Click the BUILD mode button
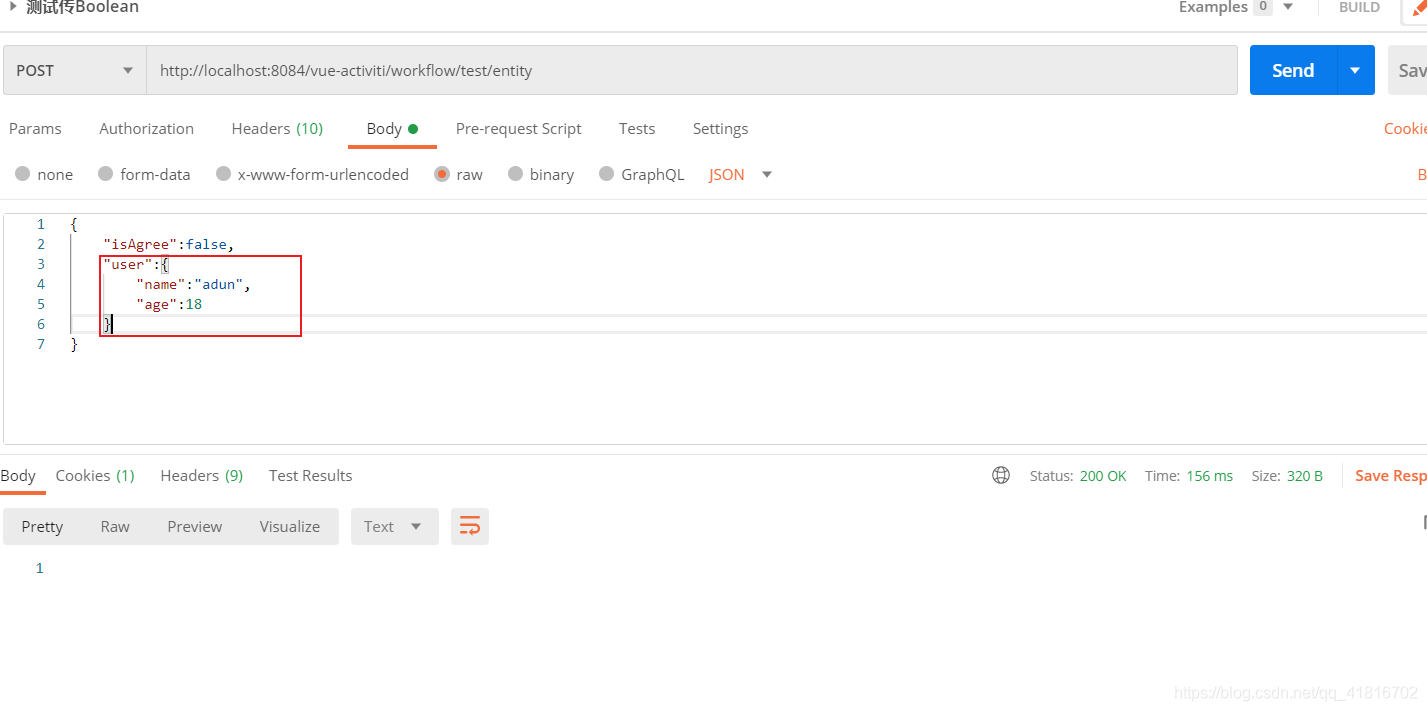Viewport: 1427px width, 711px height. point(1360,7)
